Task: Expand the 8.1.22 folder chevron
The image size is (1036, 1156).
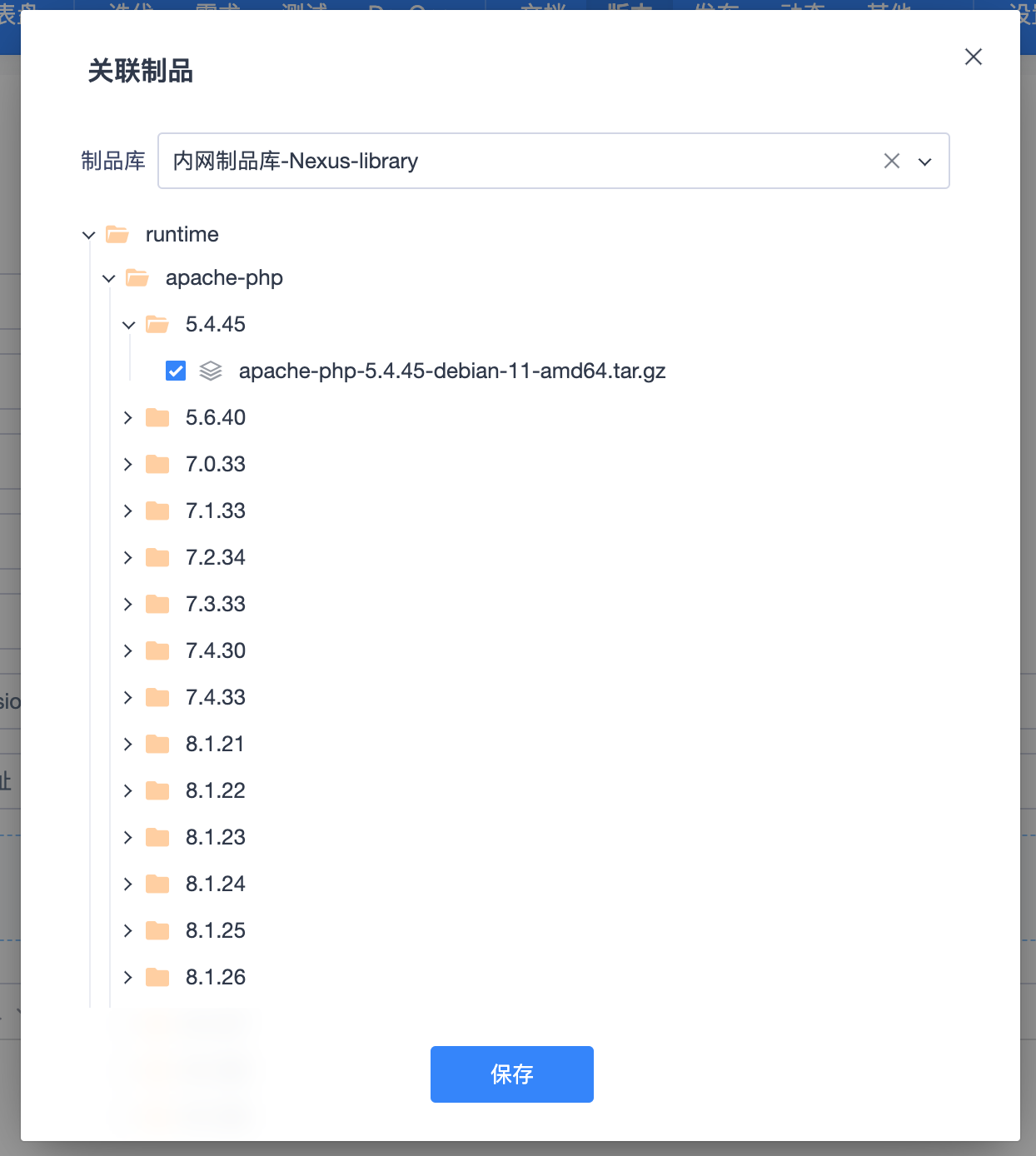Action: tap(128, 790)
